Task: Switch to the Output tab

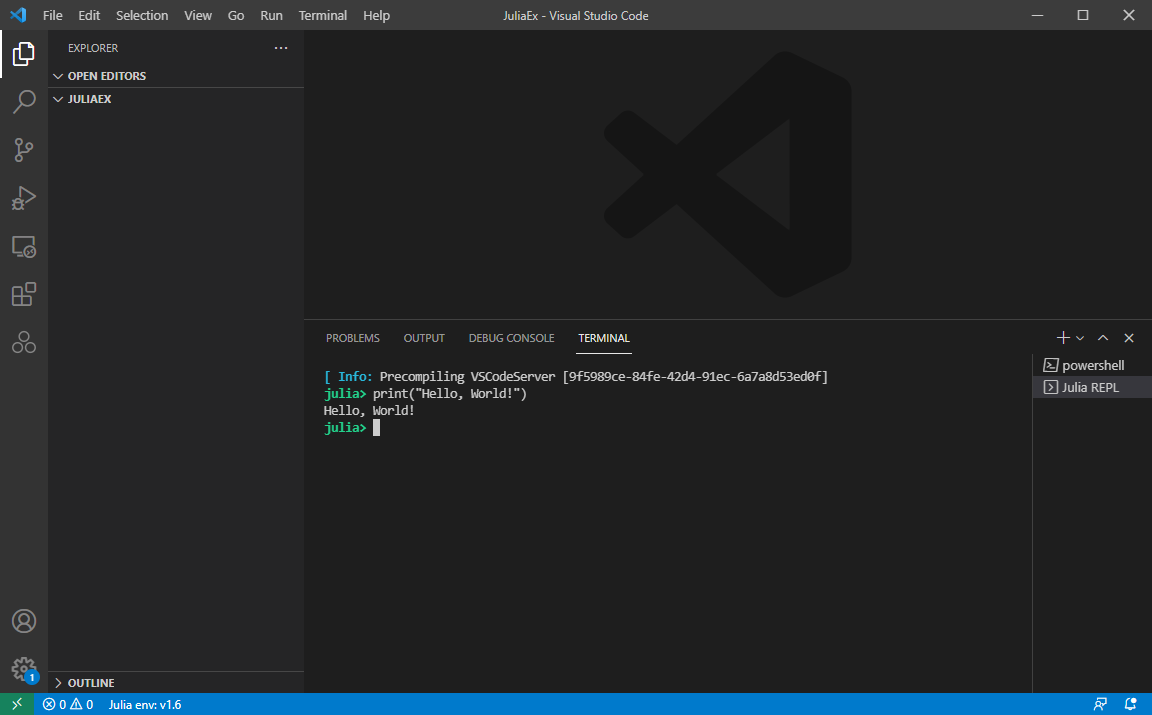Action: point(424,338)
